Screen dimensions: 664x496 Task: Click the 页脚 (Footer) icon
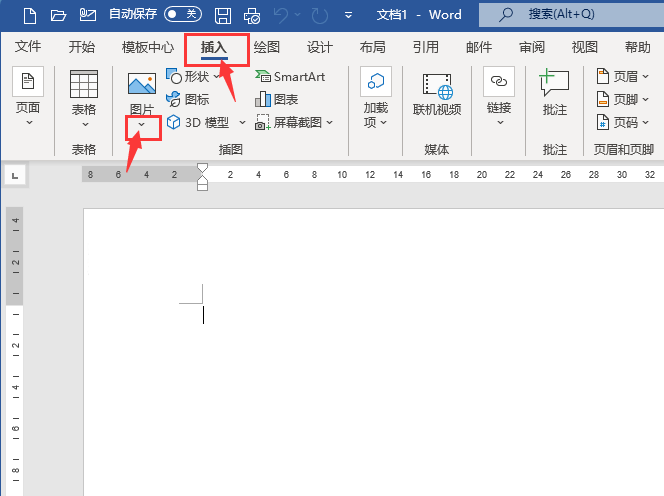click(603, 99)
